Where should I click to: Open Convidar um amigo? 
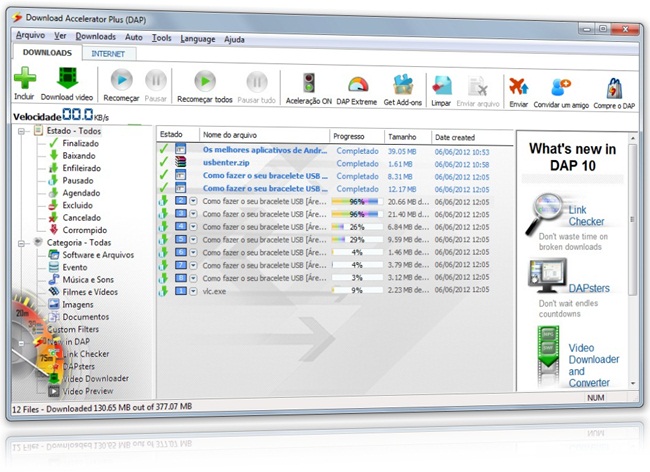click(x=561, y=86)
